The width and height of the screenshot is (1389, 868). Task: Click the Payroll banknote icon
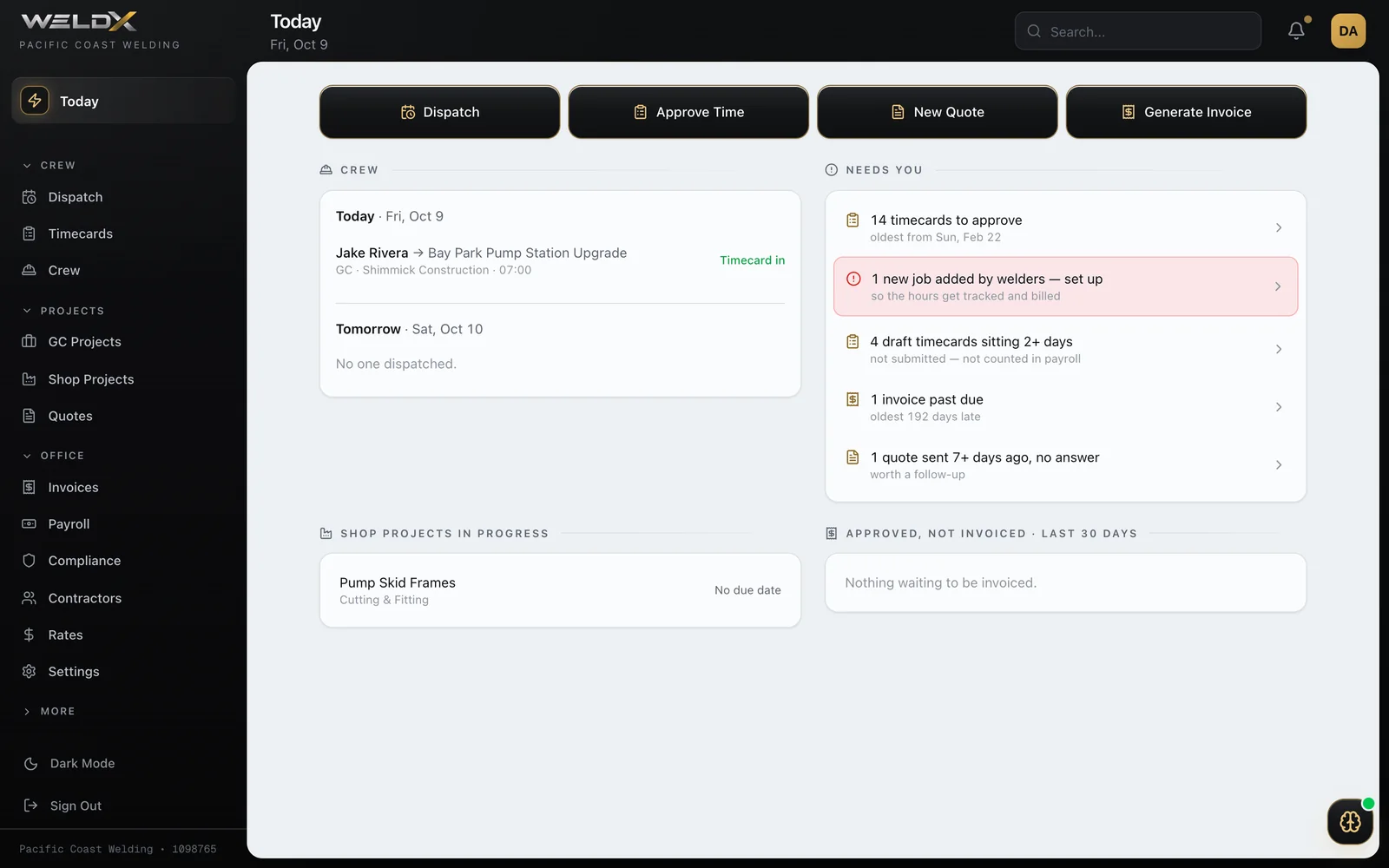pyautogui.click(x=29, y=524)
